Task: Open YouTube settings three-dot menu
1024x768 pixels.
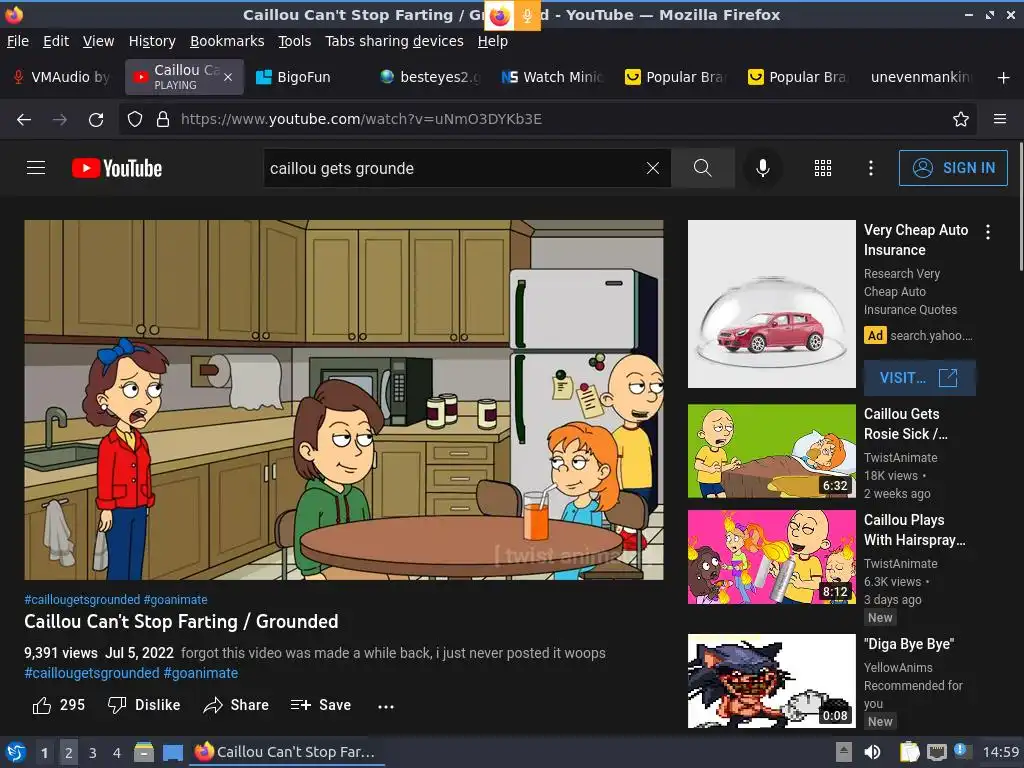Action: pos(871,168)
